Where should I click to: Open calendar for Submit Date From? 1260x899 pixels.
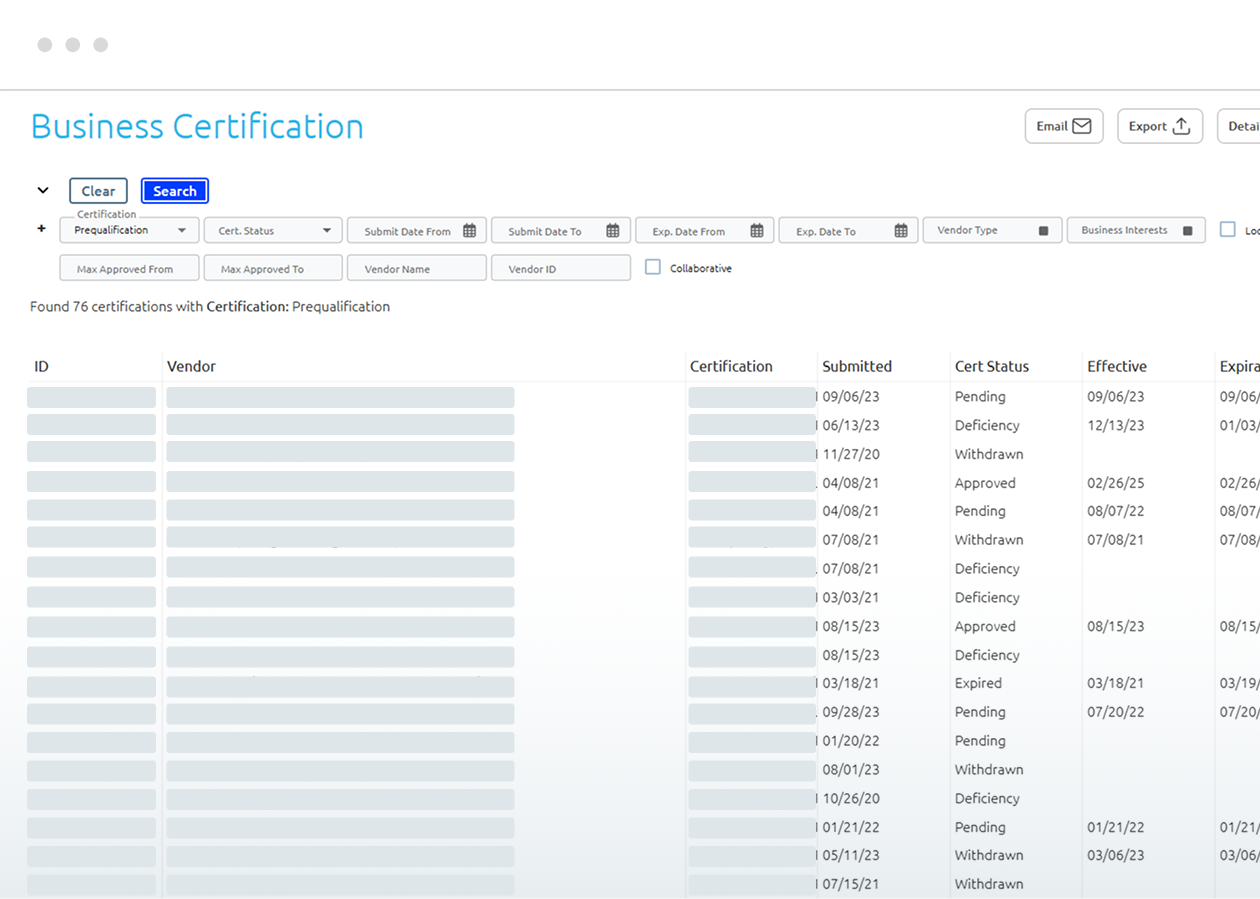[x=469, y=231]
